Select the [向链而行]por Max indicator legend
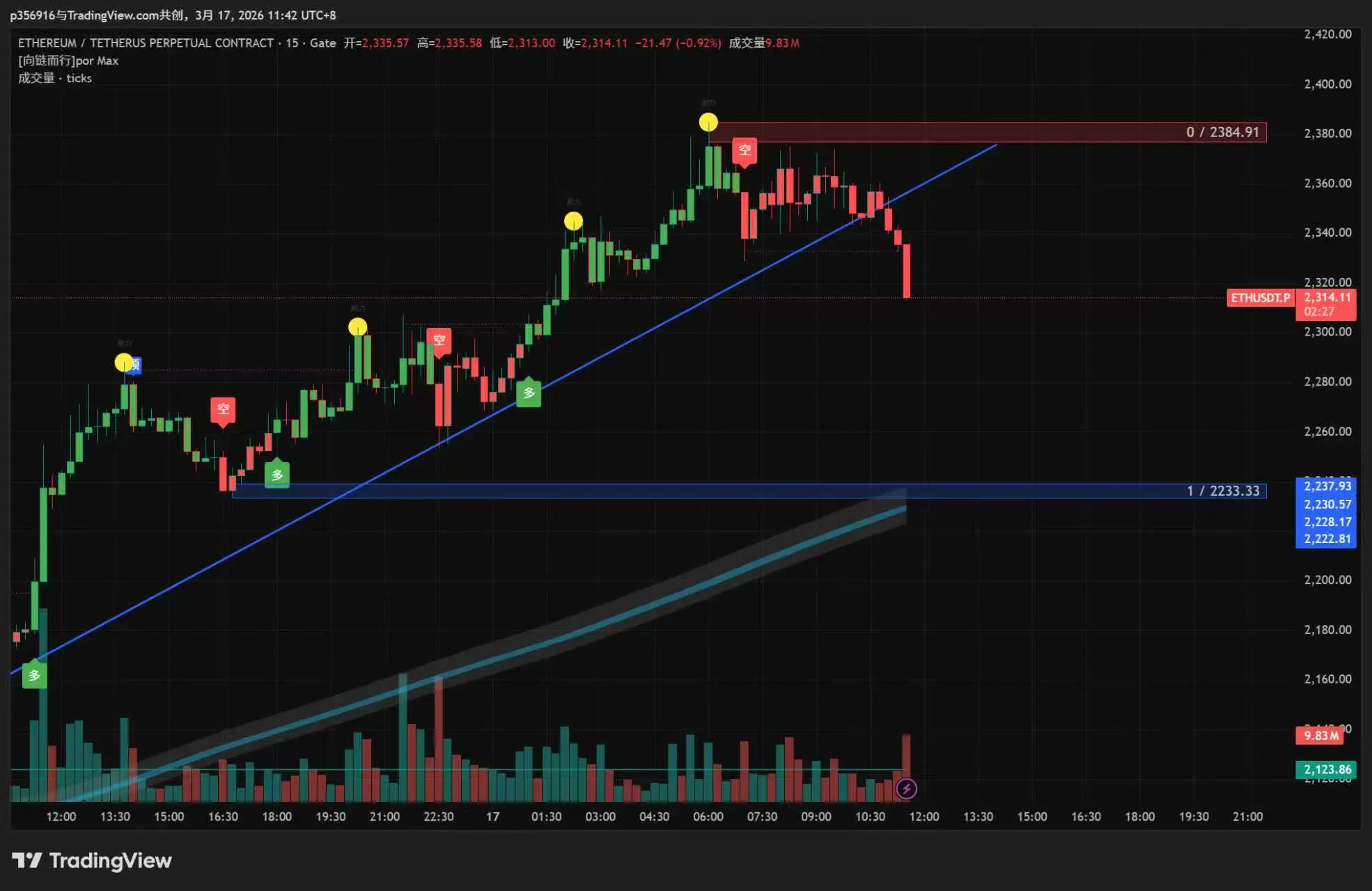This screenshot has height=891, width=1372. point(68,61)
